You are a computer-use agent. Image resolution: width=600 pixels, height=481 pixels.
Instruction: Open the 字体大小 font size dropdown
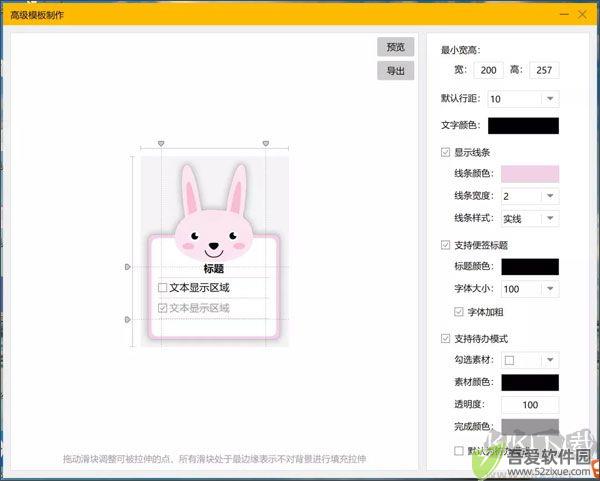(x=530, y=289)
